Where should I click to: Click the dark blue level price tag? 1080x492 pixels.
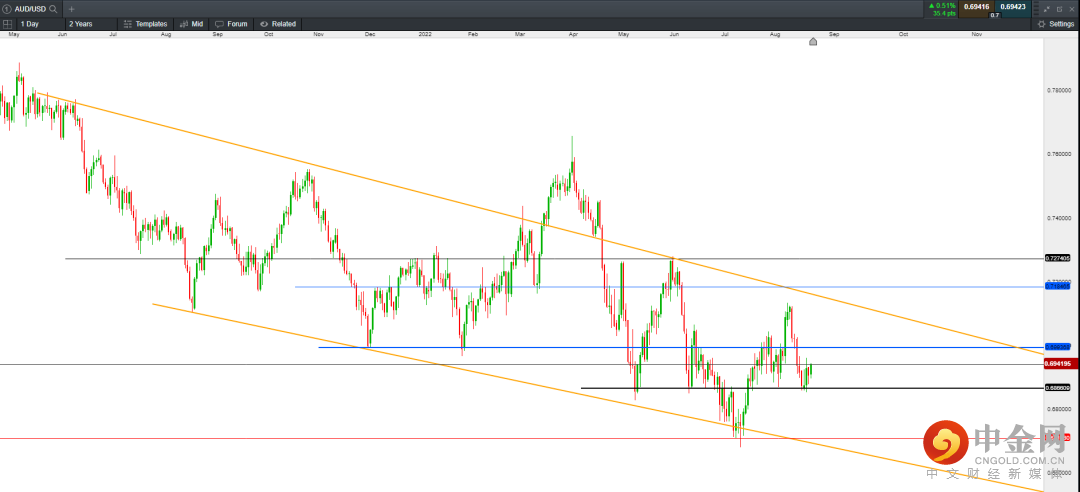(x=1057, y=347)
